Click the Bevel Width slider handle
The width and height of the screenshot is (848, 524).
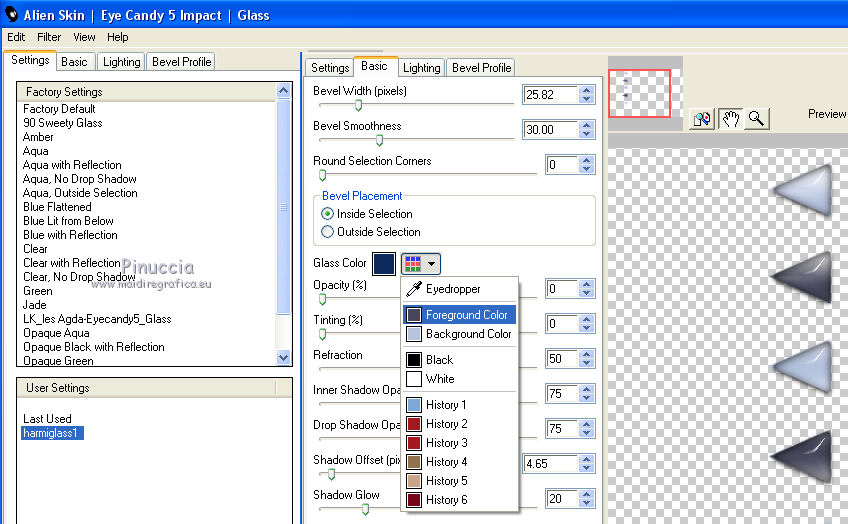click(358, 105)
